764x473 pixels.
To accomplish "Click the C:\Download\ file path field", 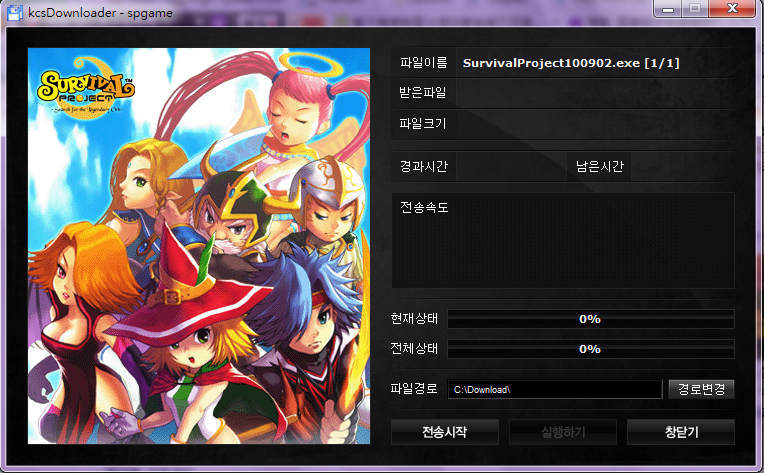I will tap(555, 389).
